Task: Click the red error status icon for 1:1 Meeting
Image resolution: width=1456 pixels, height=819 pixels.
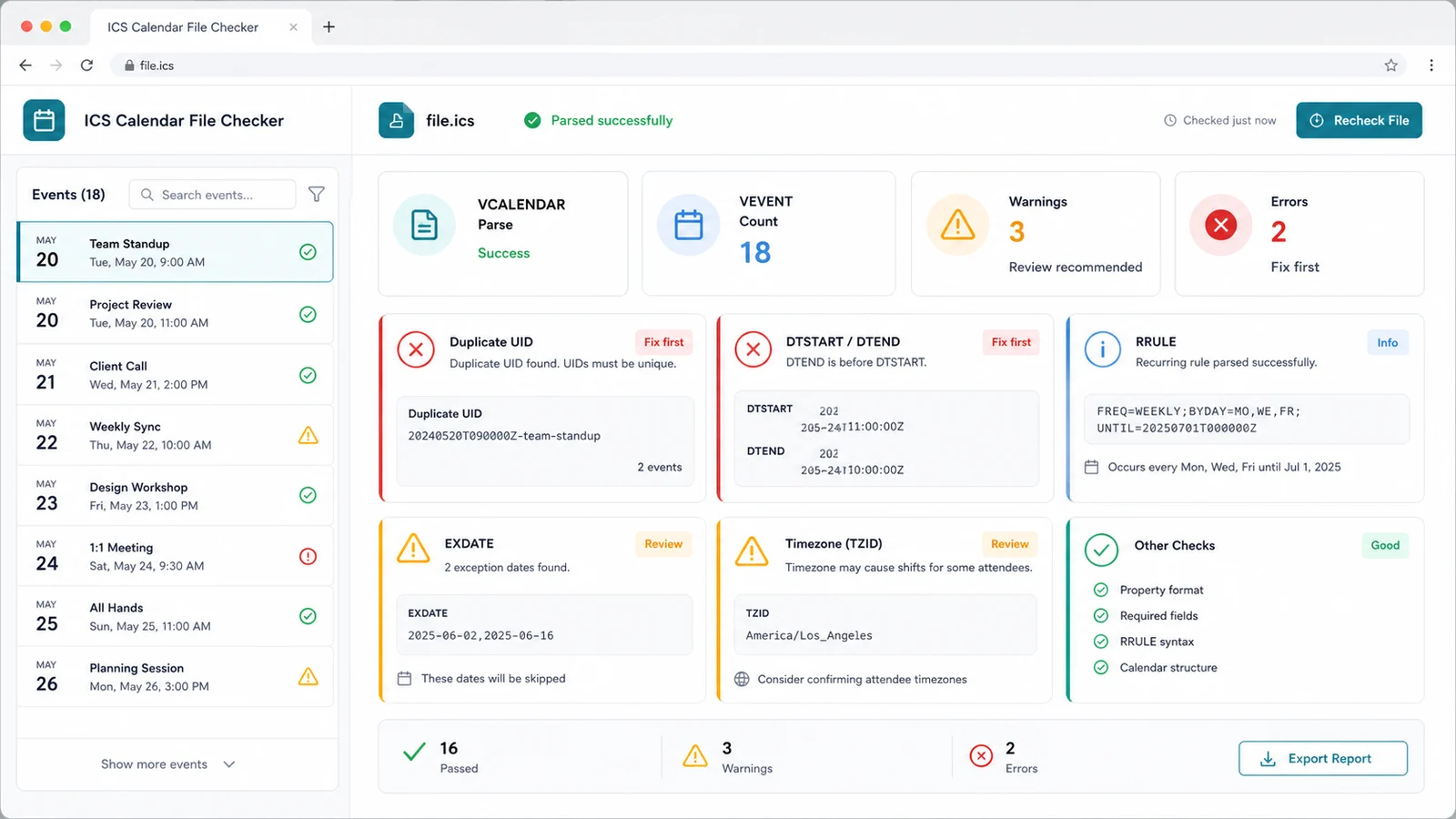Action: (x=308, y=556)
